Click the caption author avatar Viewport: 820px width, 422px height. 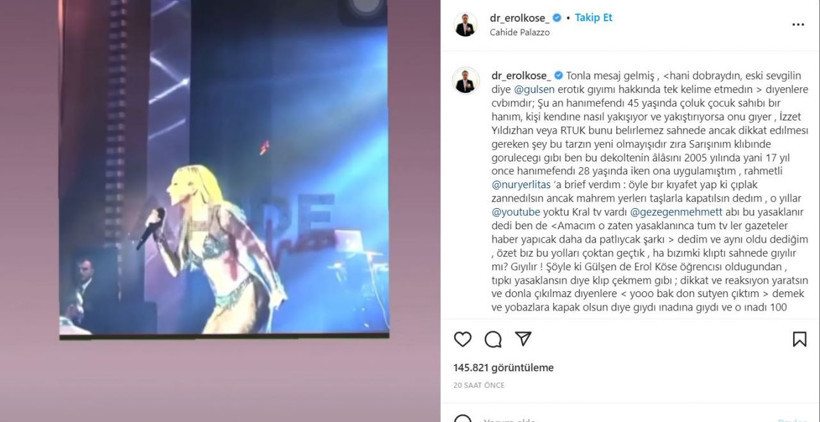[465, 80]
